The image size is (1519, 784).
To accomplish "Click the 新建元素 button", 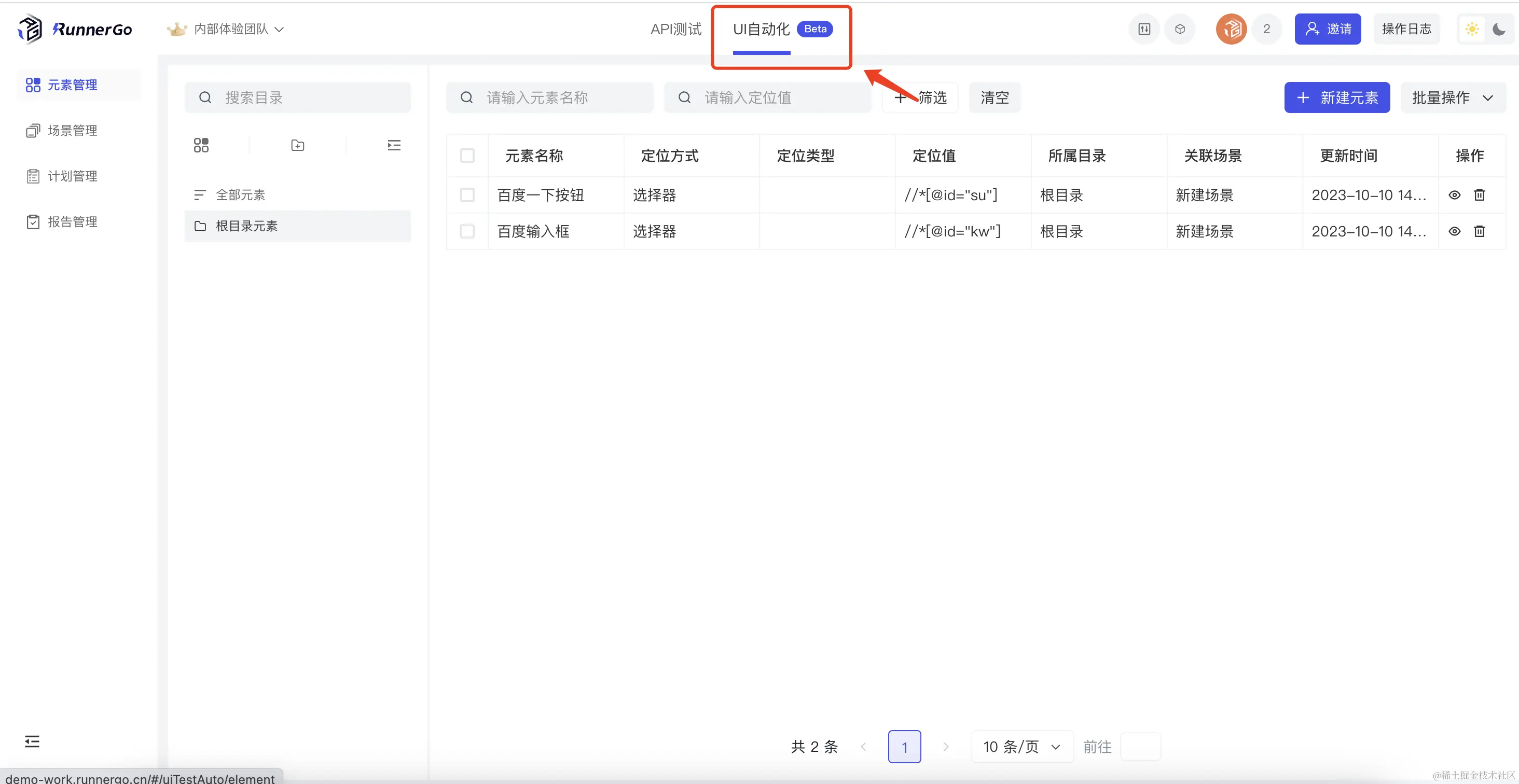I will coord(1337,97).
